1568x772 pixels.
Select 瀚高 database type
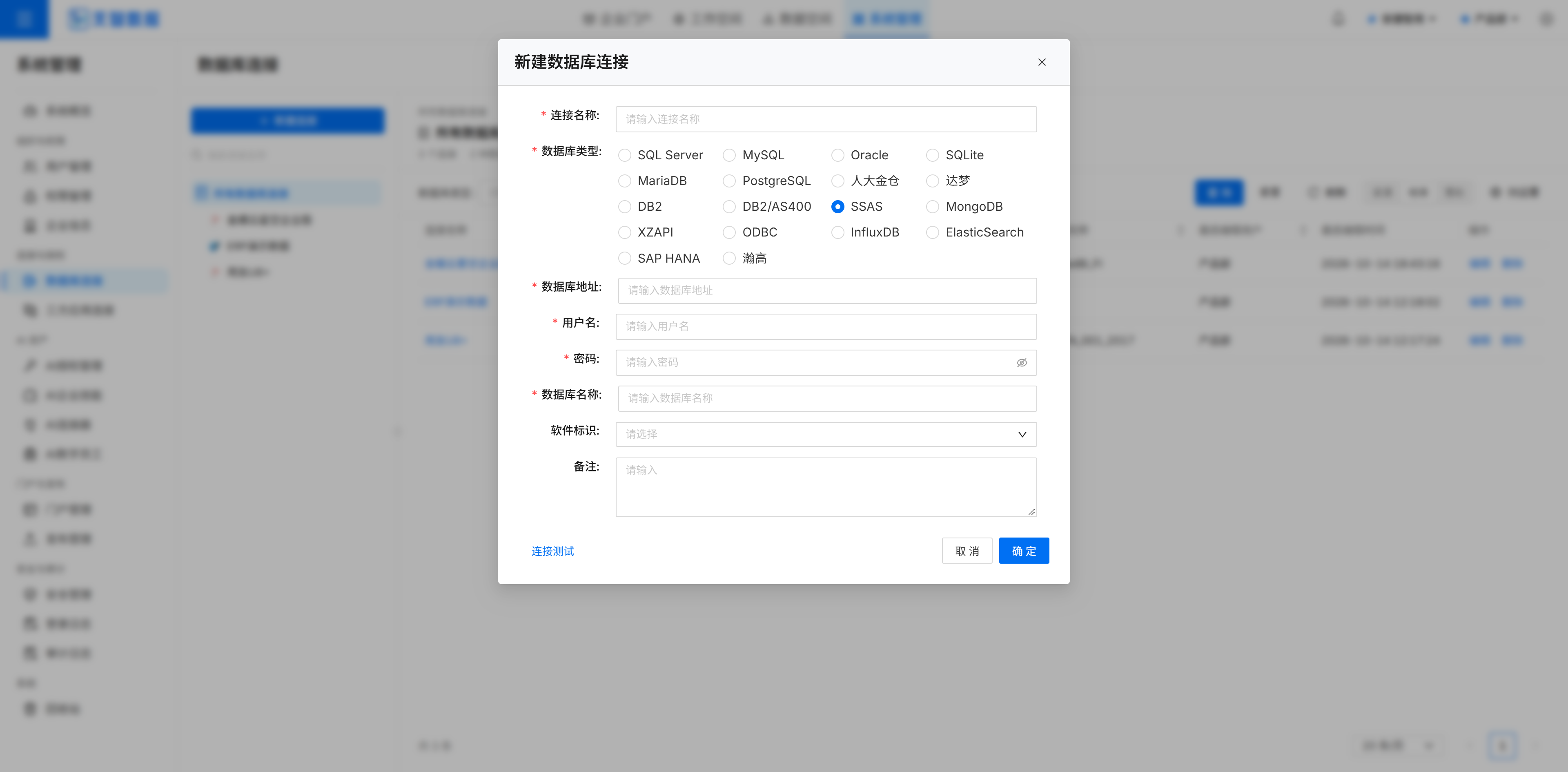(x=729, y=258)
